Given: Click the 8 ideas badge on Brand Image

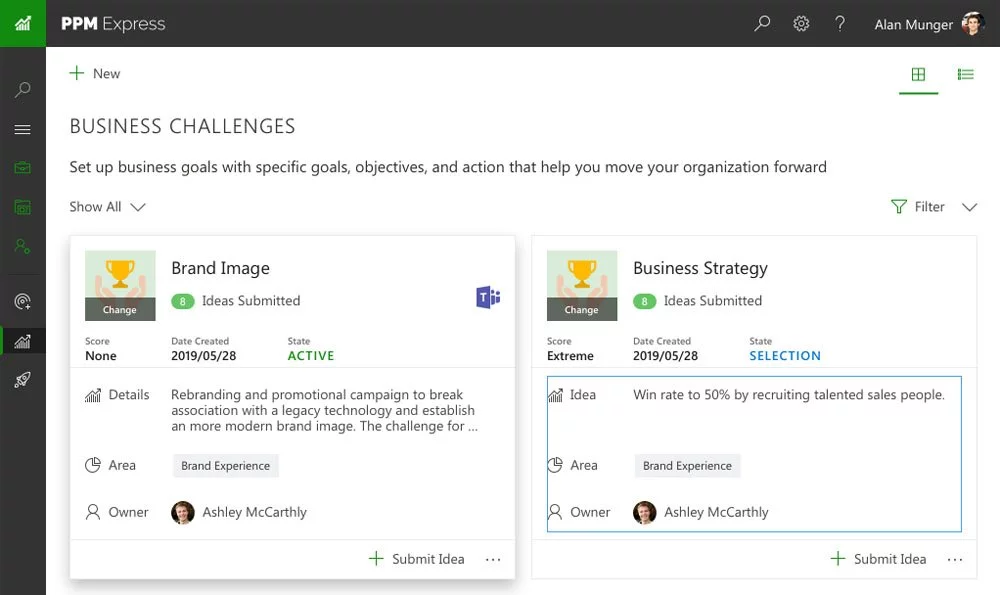Looking at the screenshot, I should click(182, 301).
